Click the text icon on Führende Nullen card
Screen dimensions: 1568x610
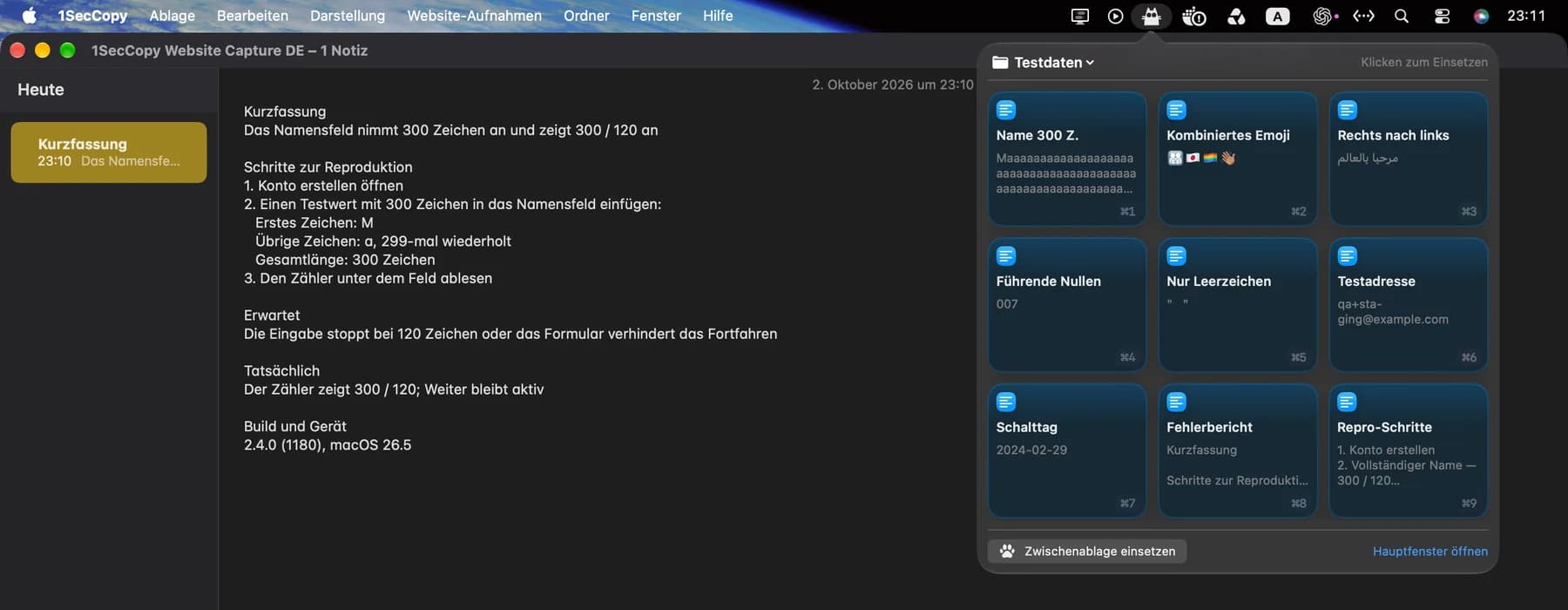(x=1006, y=256)
